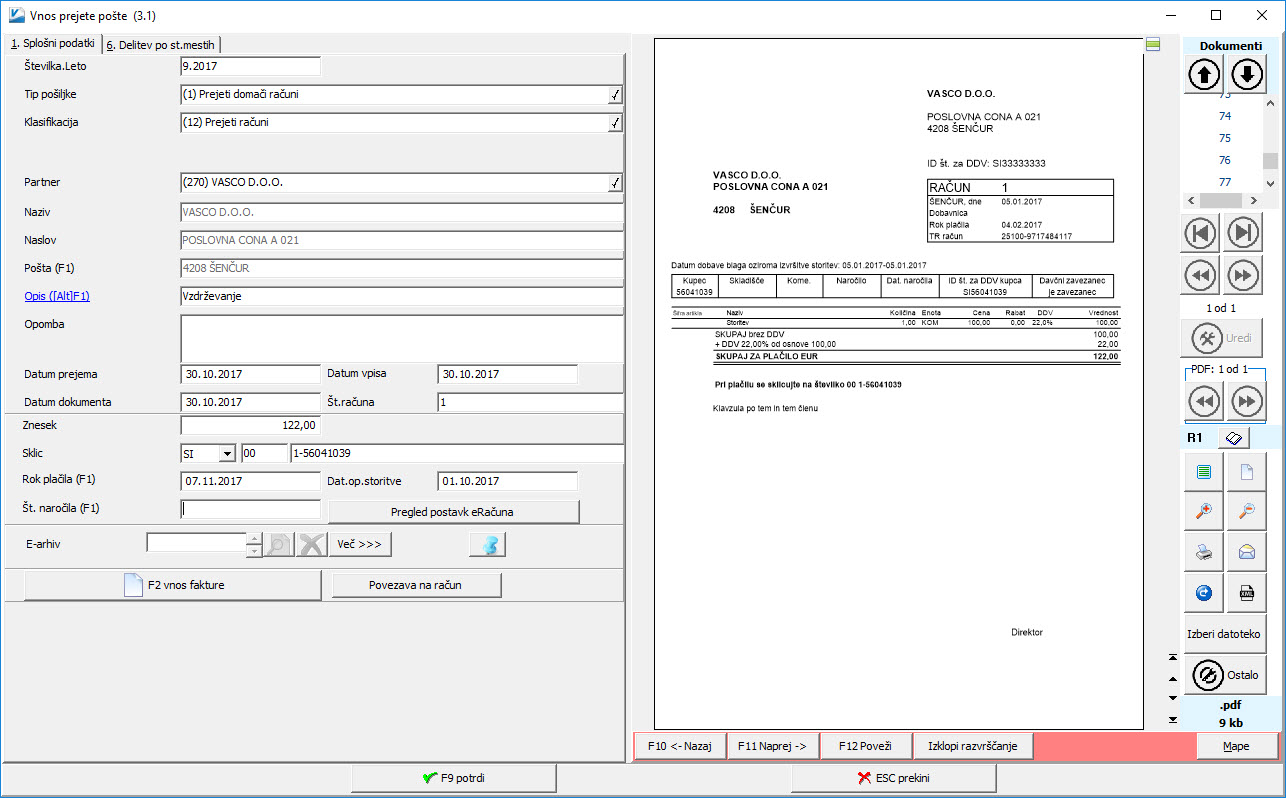The image size is (1286, 798).
Task: Nudge preview up with small up triangle
Action: [x=1173, y=677]
